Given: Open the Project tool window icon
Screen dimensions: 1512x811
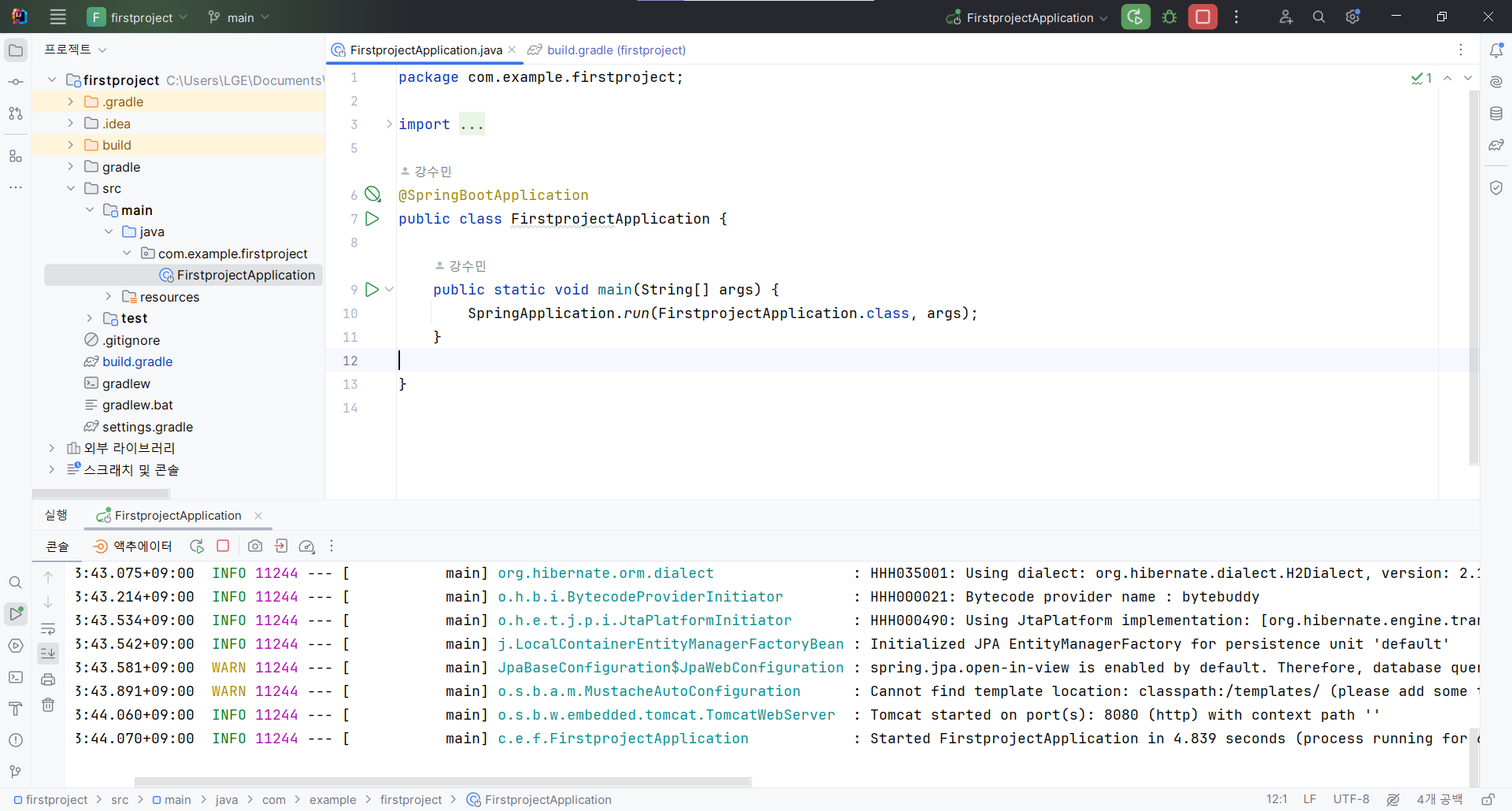Looking at the screenshot, I should click(16, 50).
